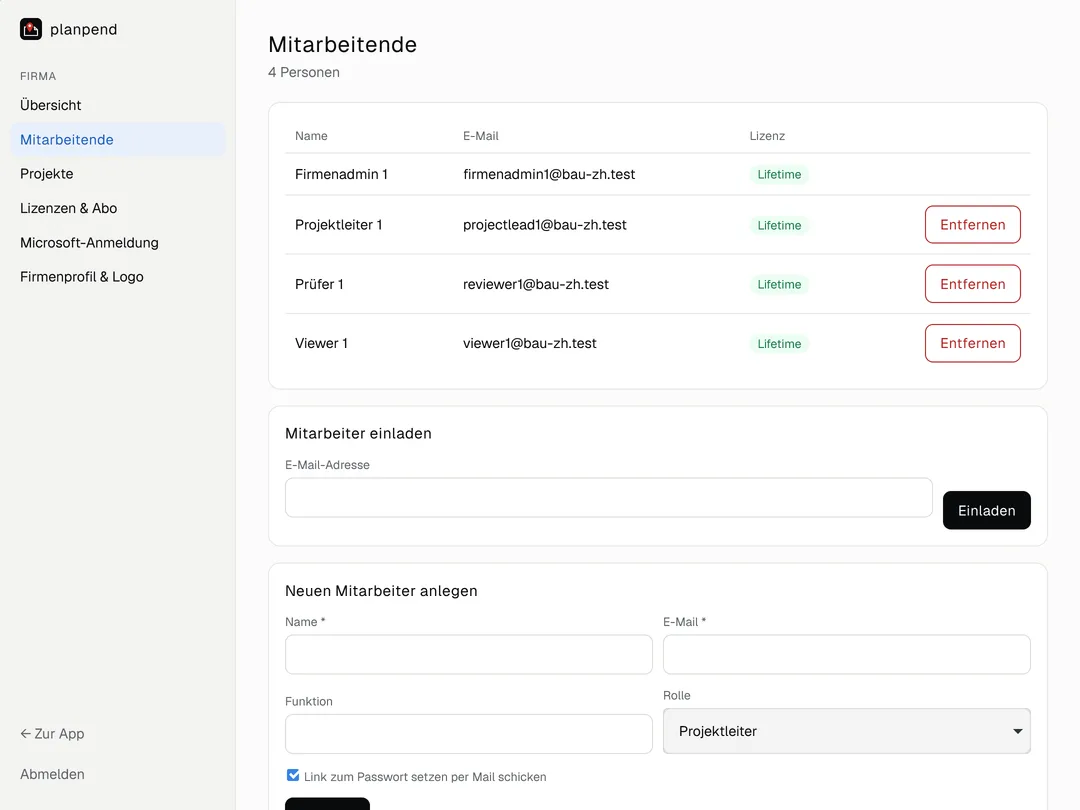Click Lifetime badge in Projektleiter 1 row
This screenshot has height=810, width=1080.
[x=779, y=225]
